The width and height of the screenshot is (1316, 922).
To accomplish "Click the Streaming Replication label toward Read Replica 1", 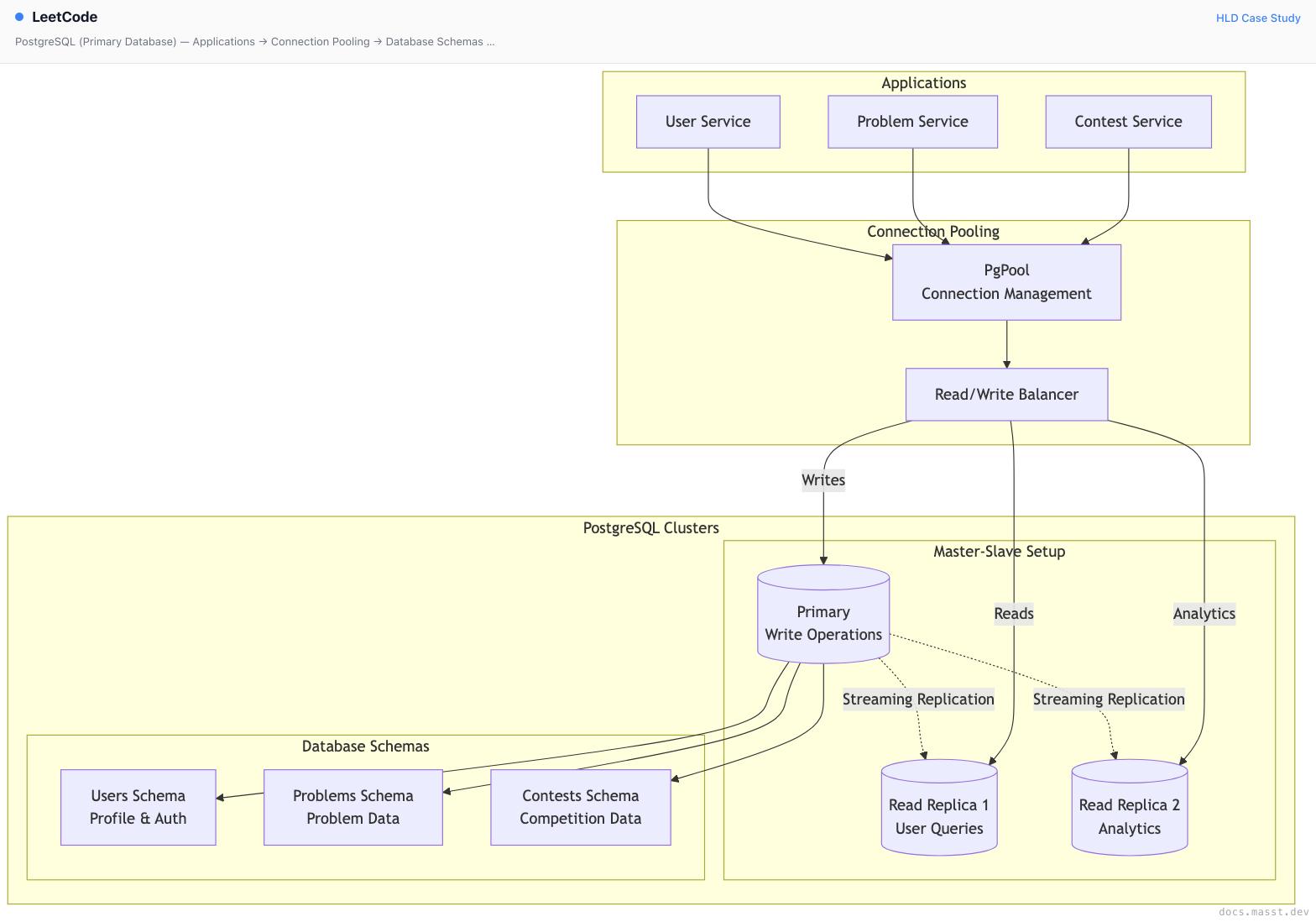I will [x=918, y=699].
